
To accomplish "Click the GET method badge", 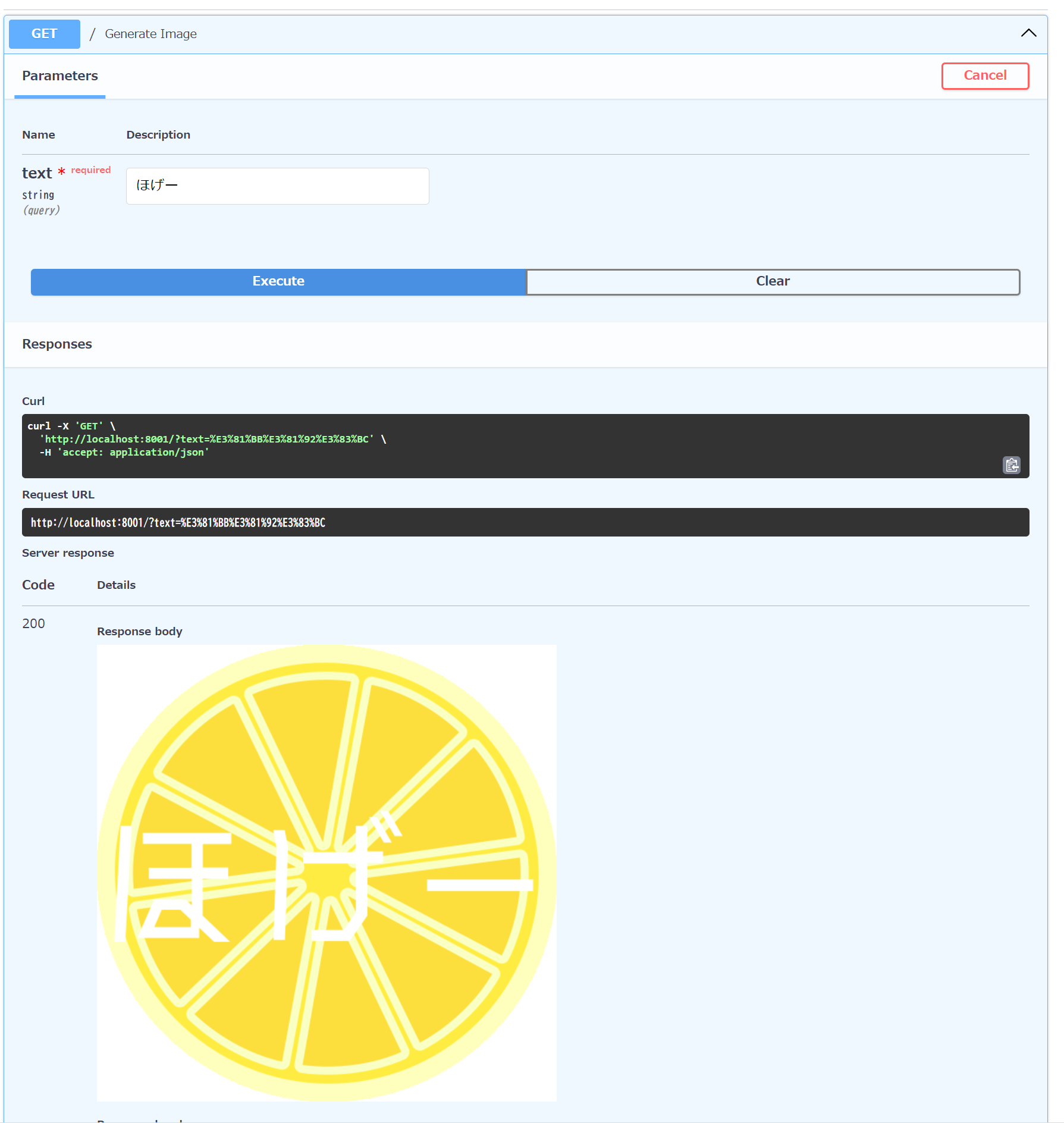I will click(x=44, y=34).
